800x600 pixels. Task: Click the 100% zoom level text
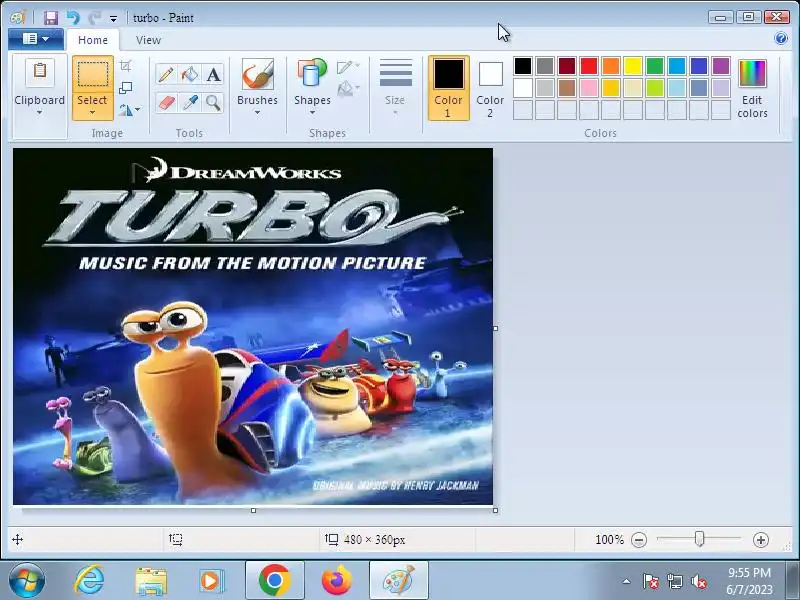click(x=609, y=540)
